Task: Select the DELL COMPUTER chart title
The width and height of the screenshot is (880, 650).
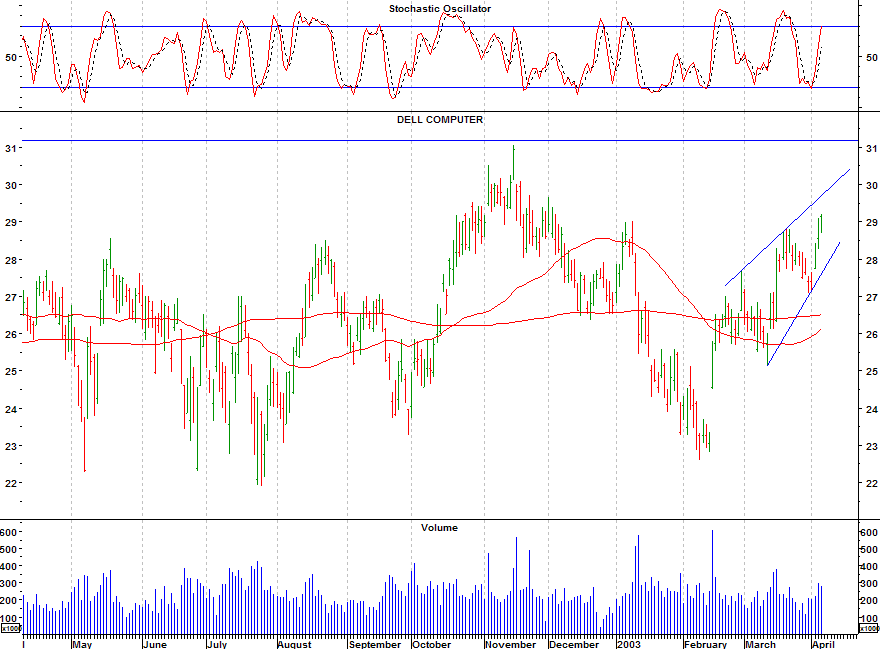Action: (x=439, y=120)
